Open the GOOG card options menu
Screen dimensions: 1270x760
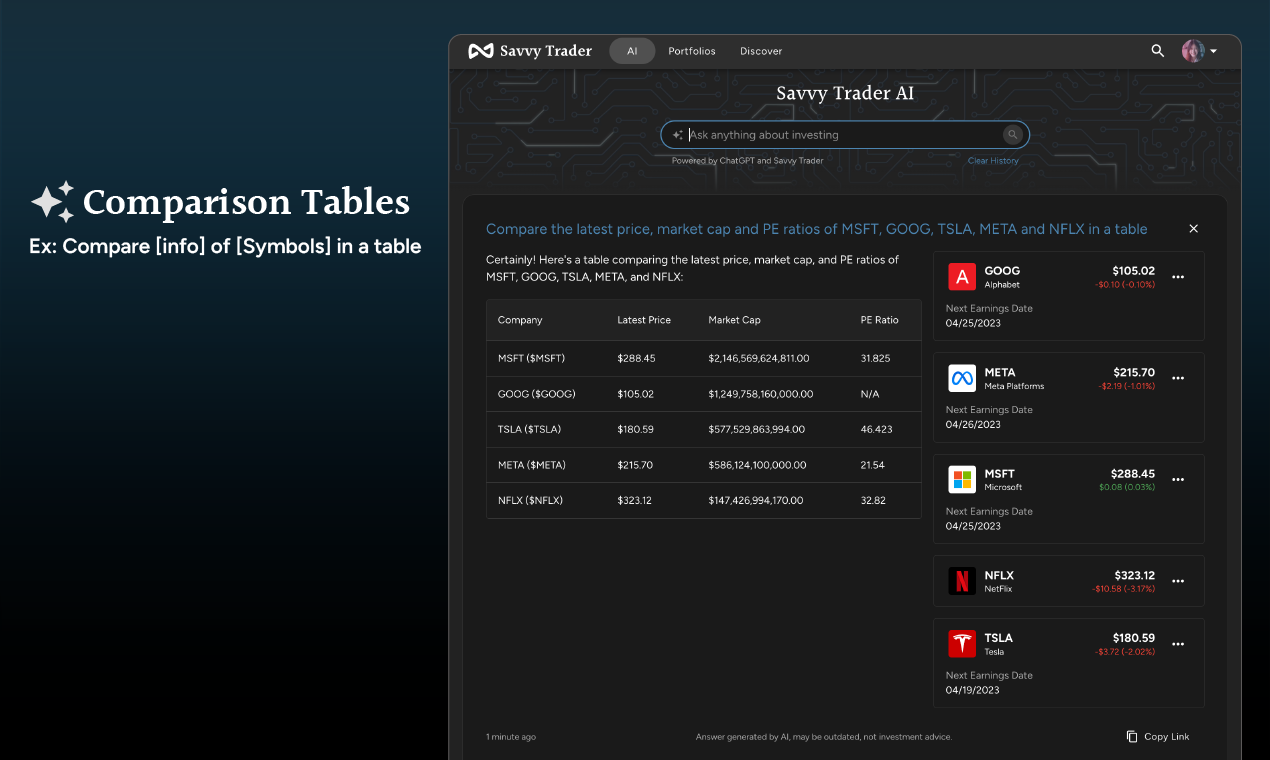(x=1178, y=277)
